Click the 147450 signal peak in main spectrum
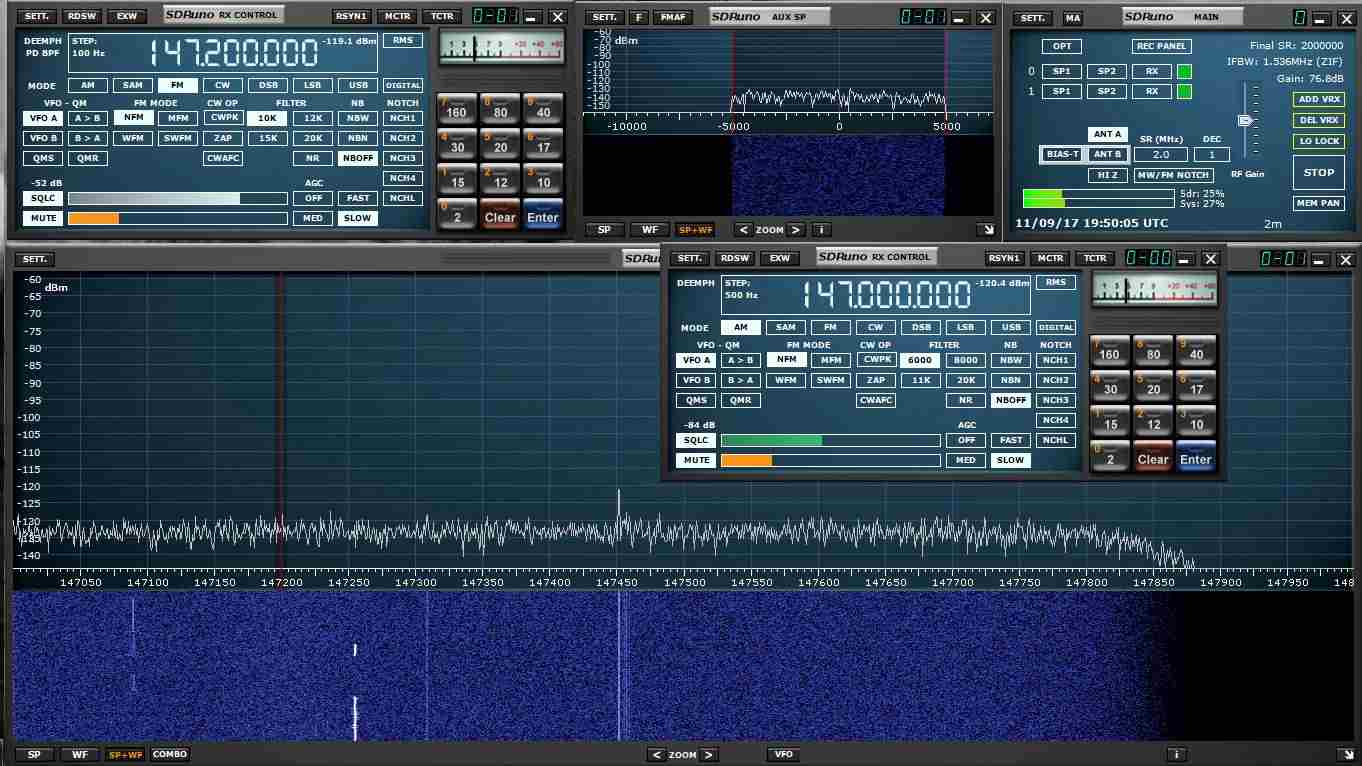1362x766 pixels. (619, 505)
